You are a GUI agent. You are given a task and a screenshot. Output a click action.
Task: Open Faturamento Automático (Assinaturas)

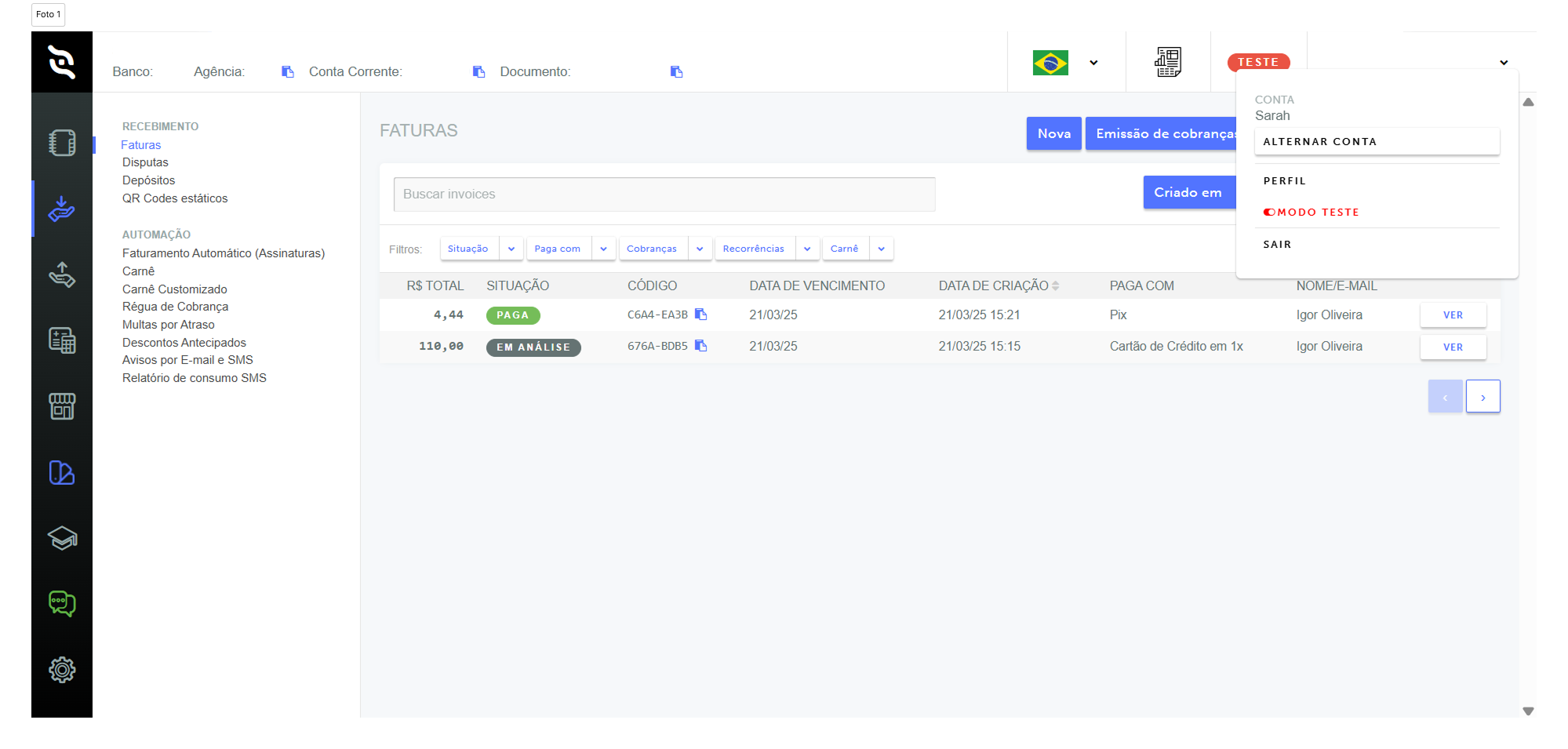[x=224, y=253]
